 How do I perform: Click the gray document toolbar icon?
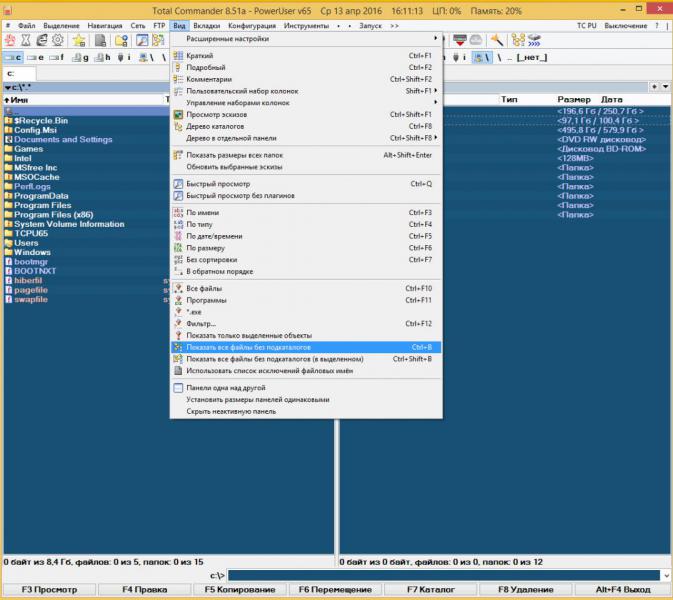[100, 40]
